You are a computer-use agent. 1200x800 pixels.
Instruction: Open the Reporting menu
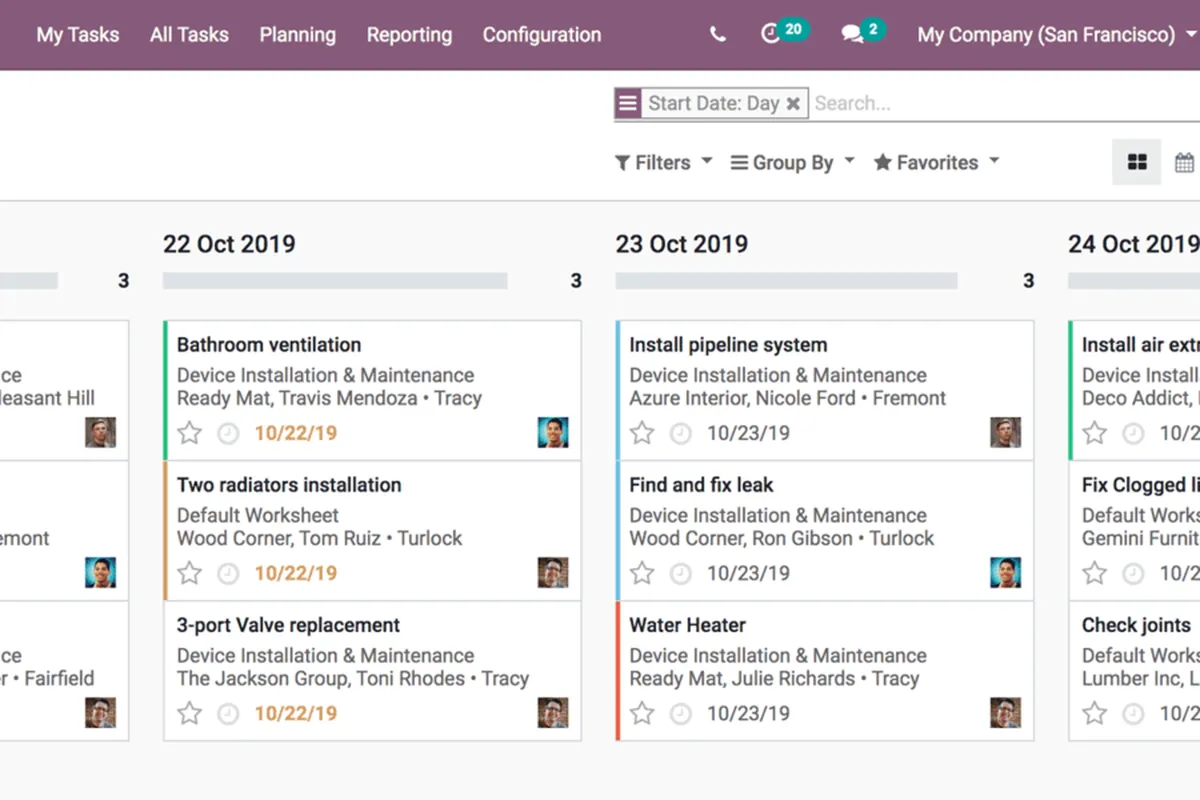[409, 34]
